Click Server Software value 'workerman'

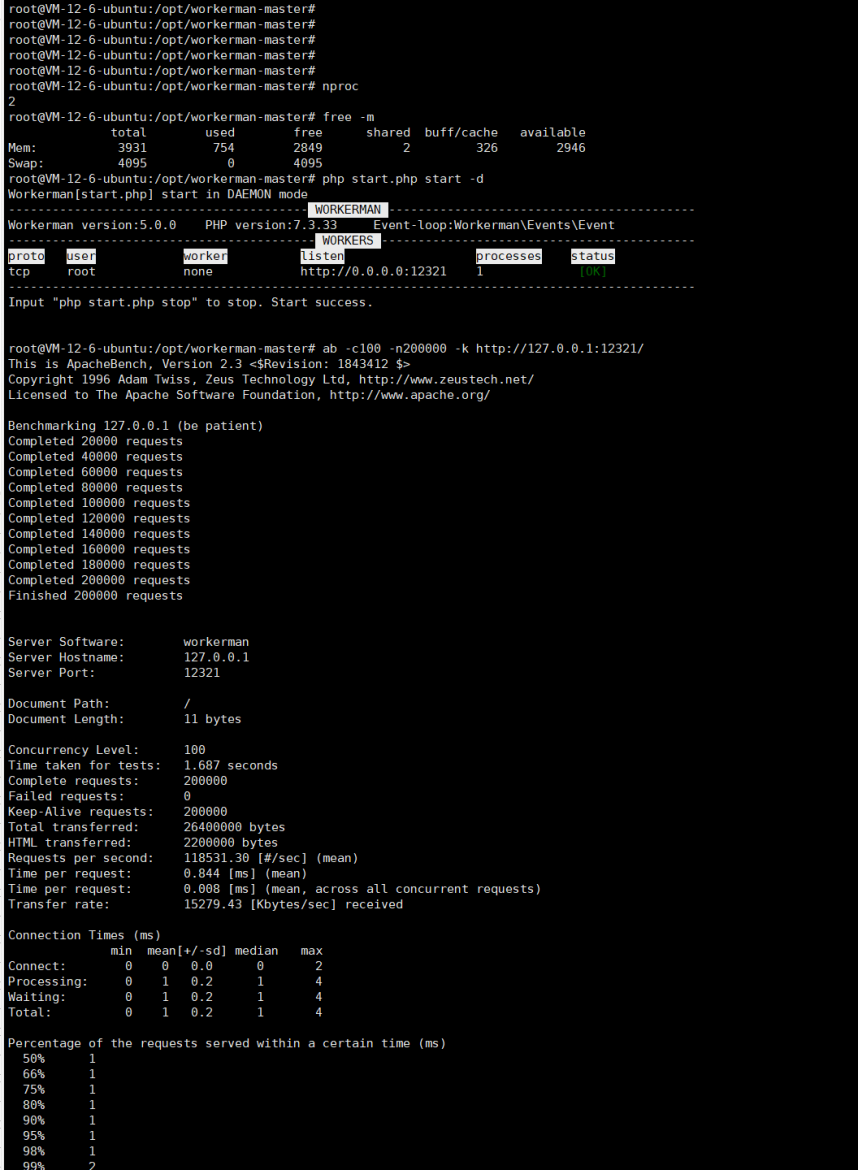pos(216,642)
